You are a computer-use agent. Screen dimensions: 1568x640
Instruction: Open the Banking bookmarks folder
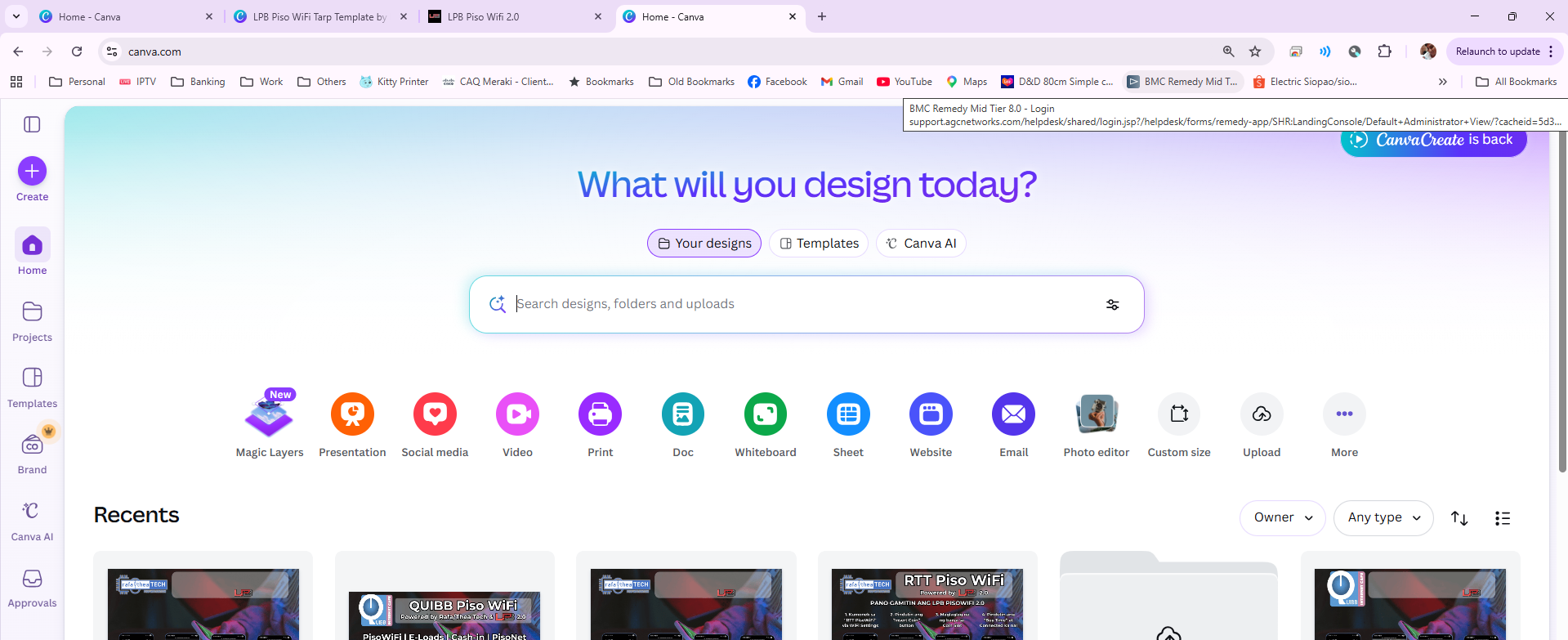tap(198, 82)
